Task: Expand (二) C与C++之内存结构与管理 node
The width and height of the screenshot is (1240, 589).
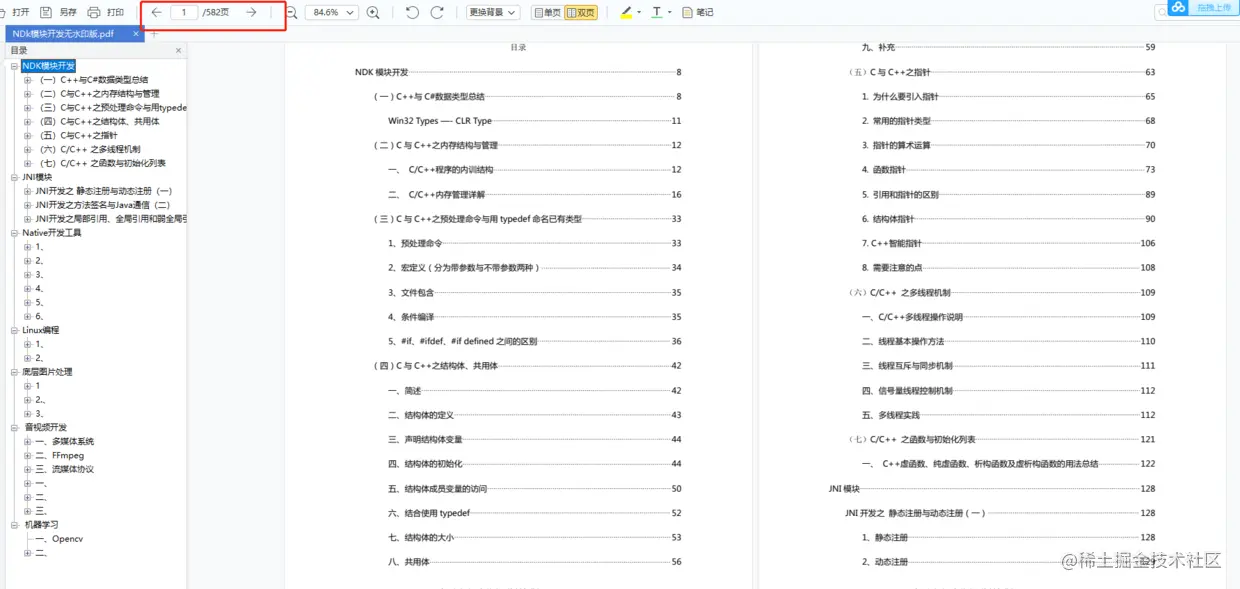Action: 28,94
